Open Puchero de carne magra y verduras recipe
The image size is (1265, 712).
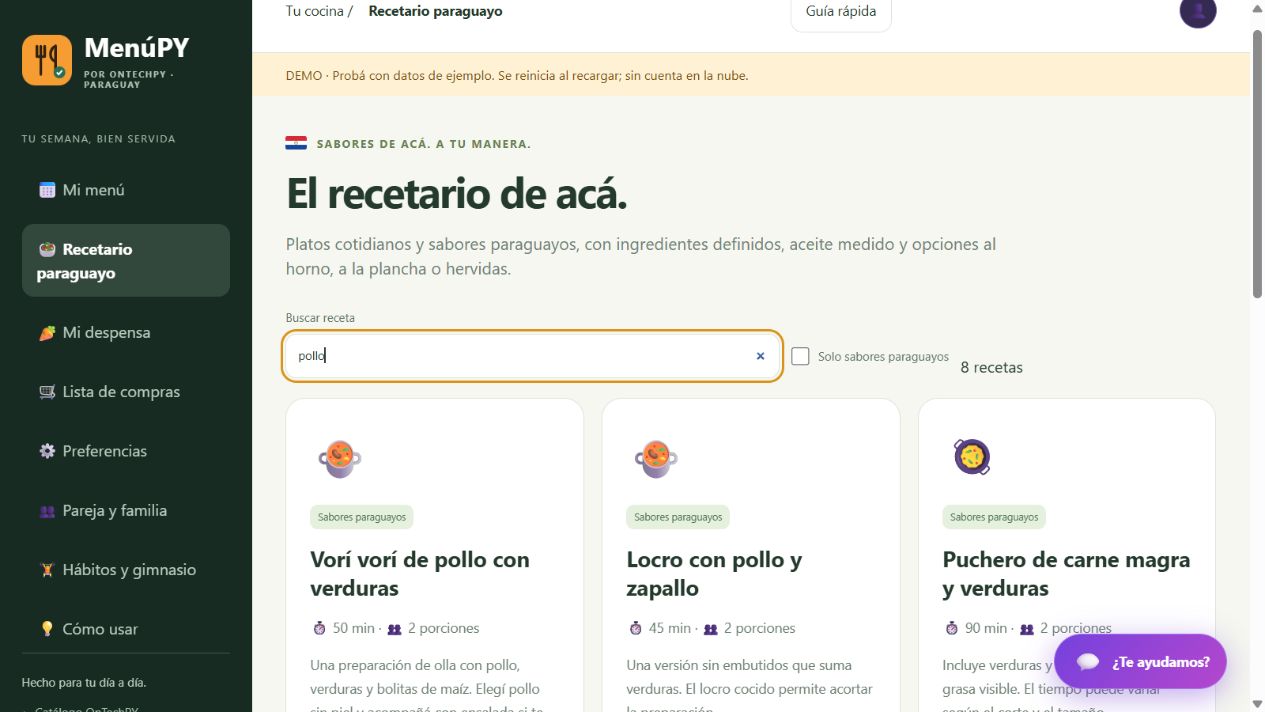tap(1066, 574)
